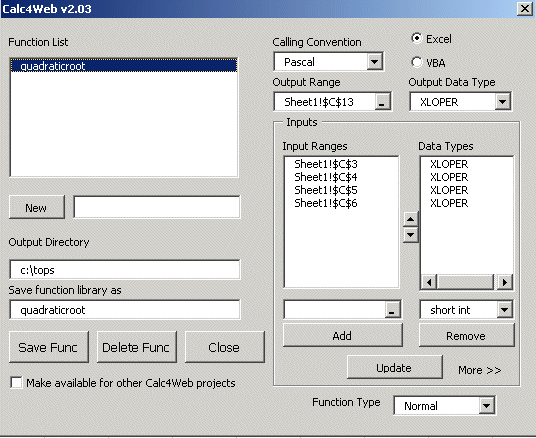Focus the new function name field
This screenshot has width=536, height=438.
(x=157, y=207)
